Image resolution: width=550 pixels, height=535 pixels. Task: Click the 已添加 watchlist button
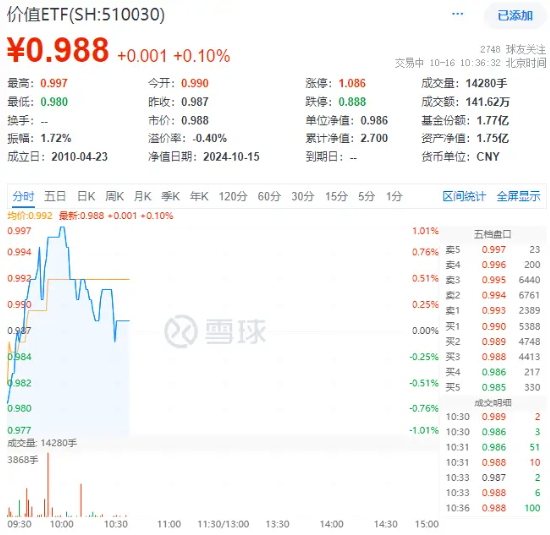515,15
